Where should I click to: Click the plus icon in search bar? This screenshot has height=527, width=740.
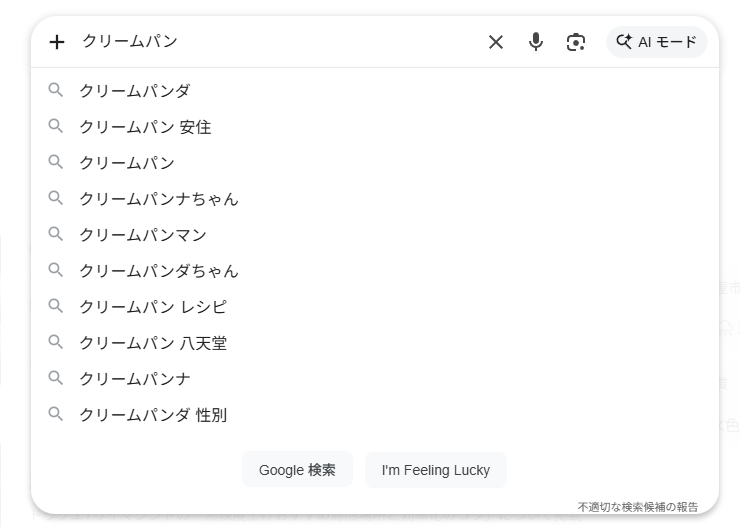(x=57, y=42)
